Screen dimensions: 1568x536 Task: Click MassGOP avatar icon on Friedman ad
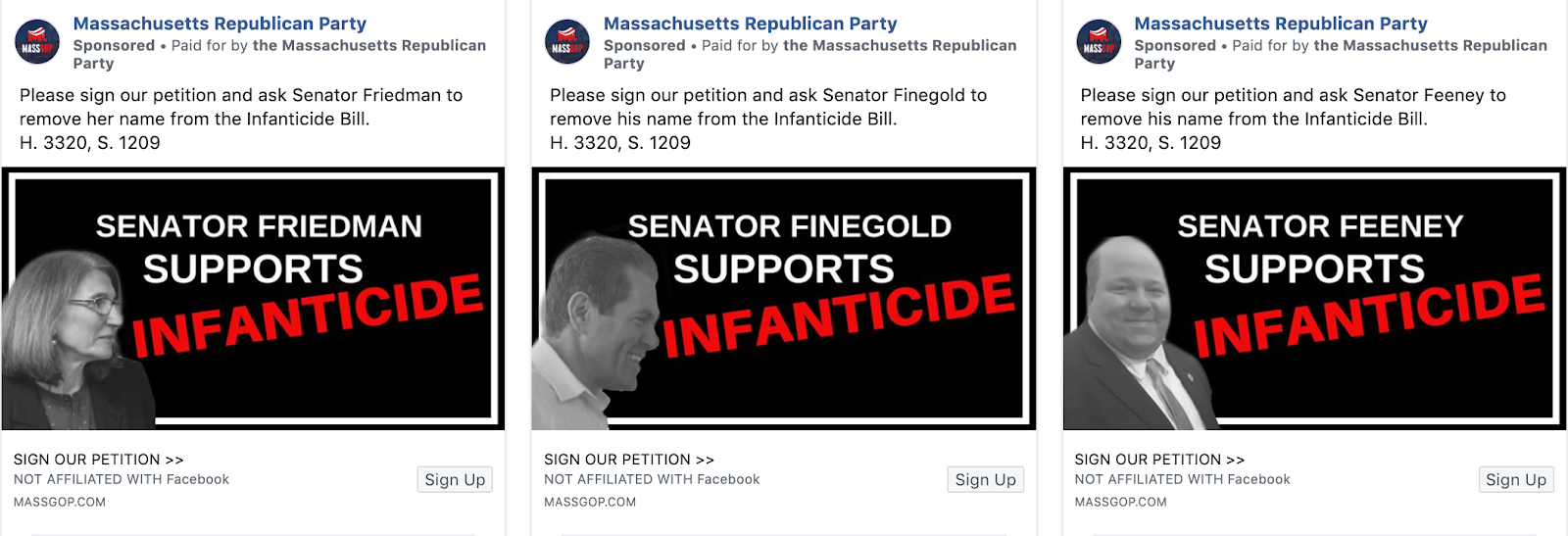point(37,42)
